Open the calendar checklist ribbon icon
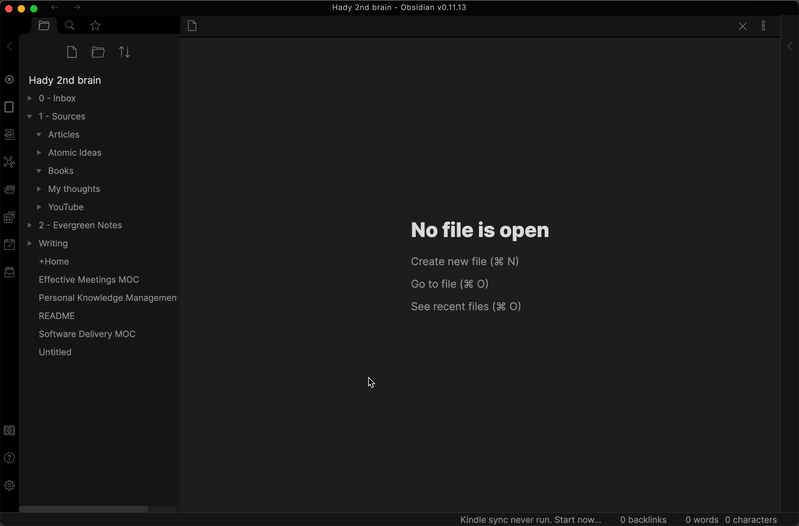Image resolution: width=799 pixels, height=526 pixels. [9, 244]
